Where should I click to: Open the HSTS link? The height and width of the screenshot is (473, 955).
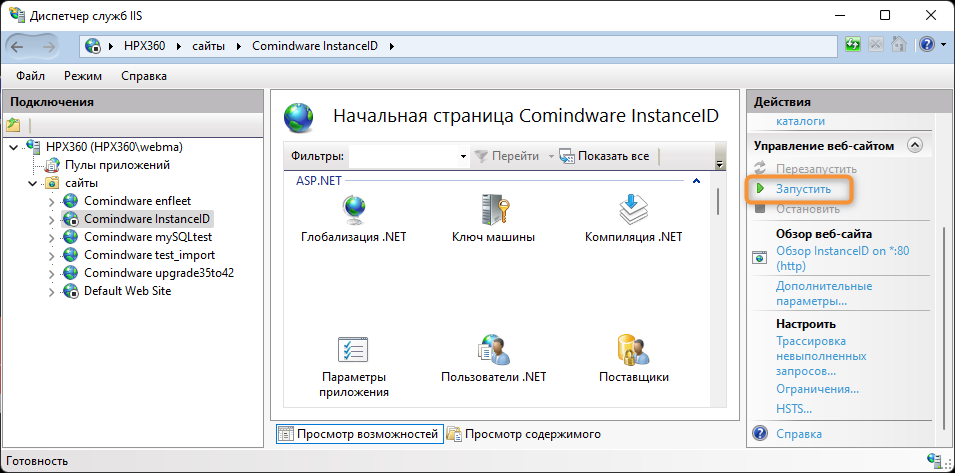(x=794, y=408)
